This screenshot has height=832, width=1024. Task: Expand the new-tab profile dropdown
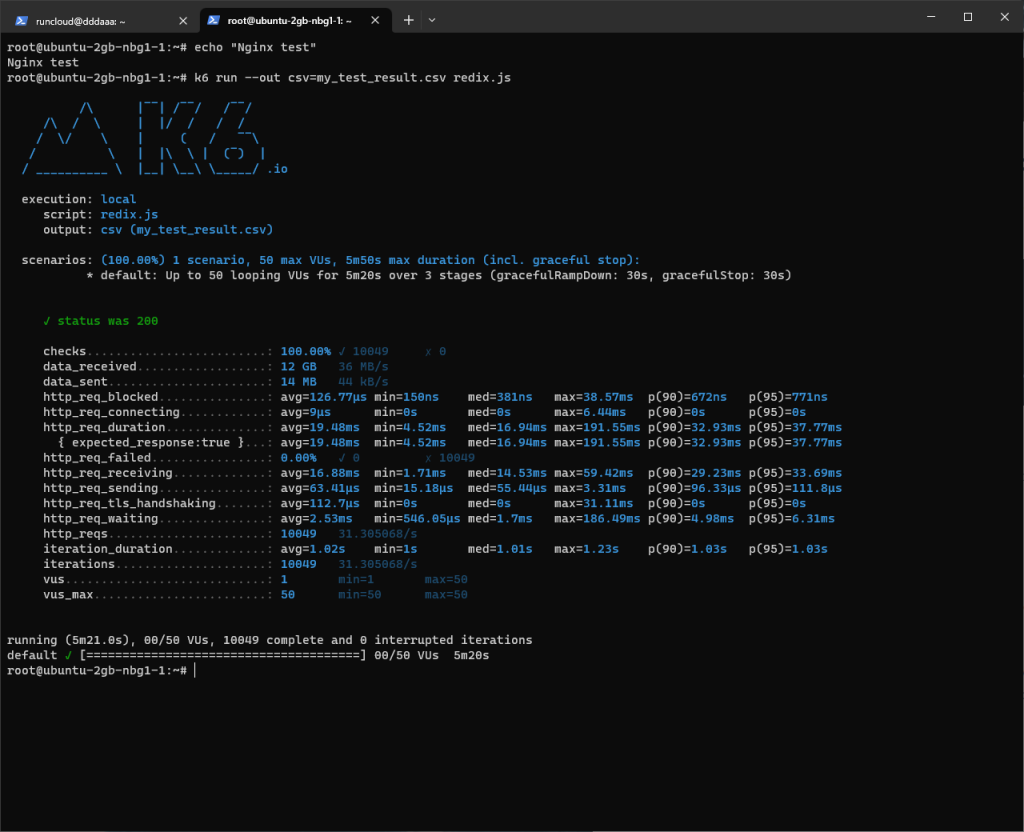click(x=432, y=20)
